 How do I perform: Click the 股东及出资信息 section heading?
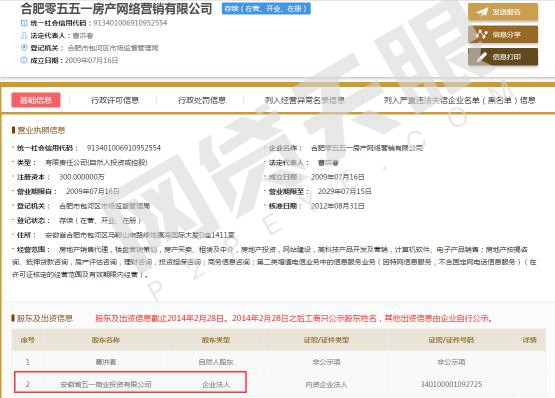(x=45, y=318)
